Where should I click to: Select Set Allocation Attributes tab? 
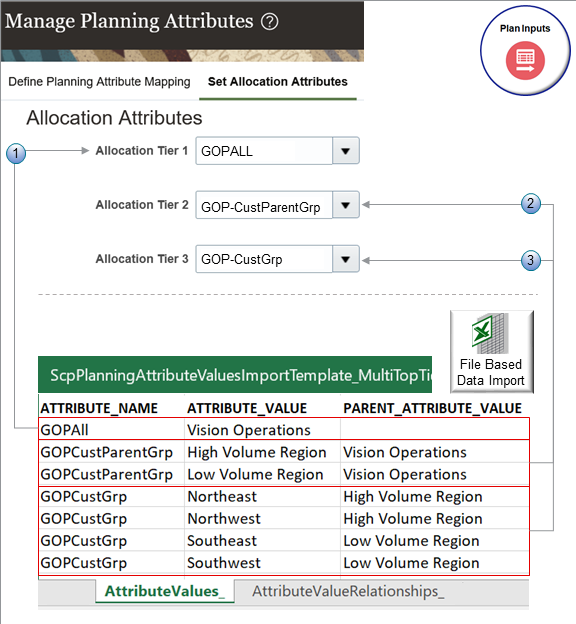[278, 82]
